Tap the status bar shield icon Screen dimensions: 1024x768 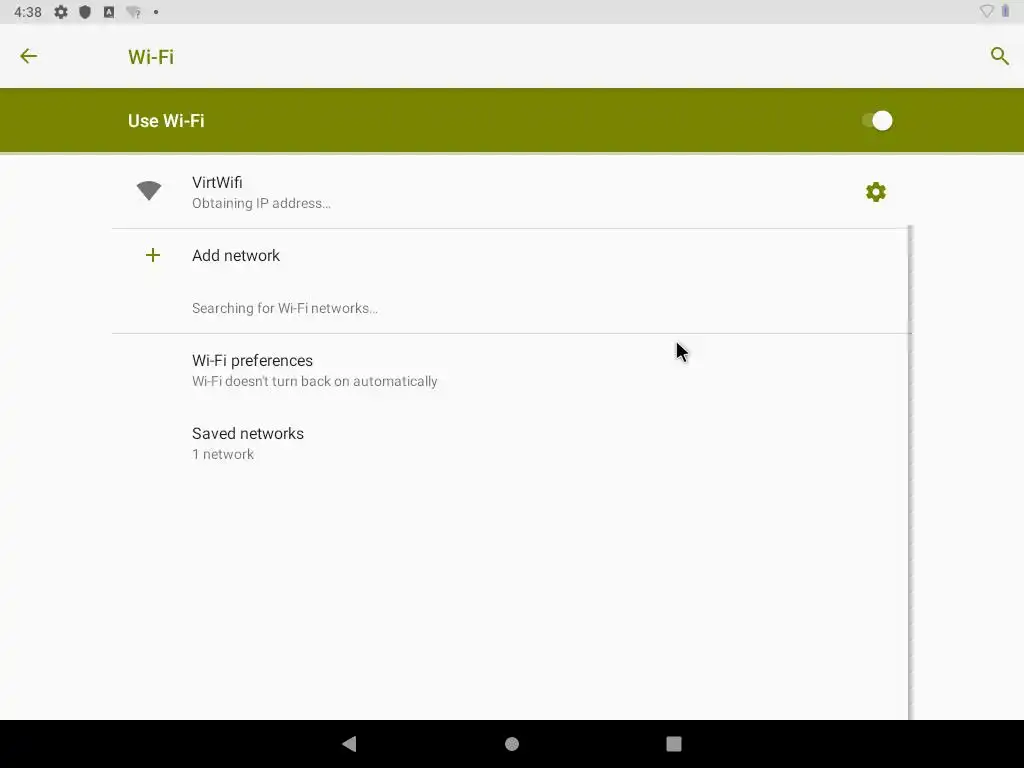pos(85,12)
